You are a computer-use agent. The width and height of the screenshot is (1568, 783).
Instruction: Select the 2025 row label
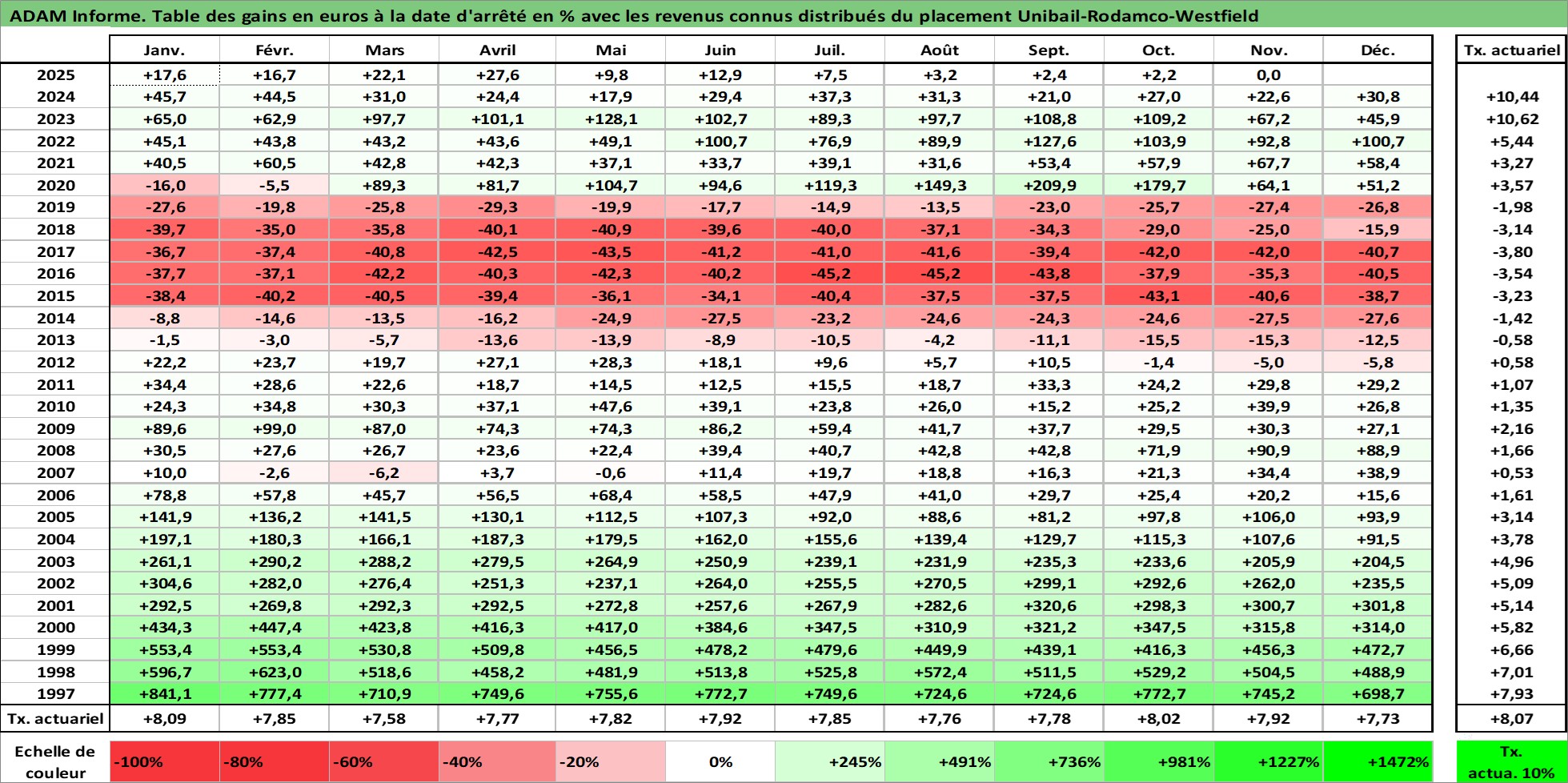tap(55, 74)
